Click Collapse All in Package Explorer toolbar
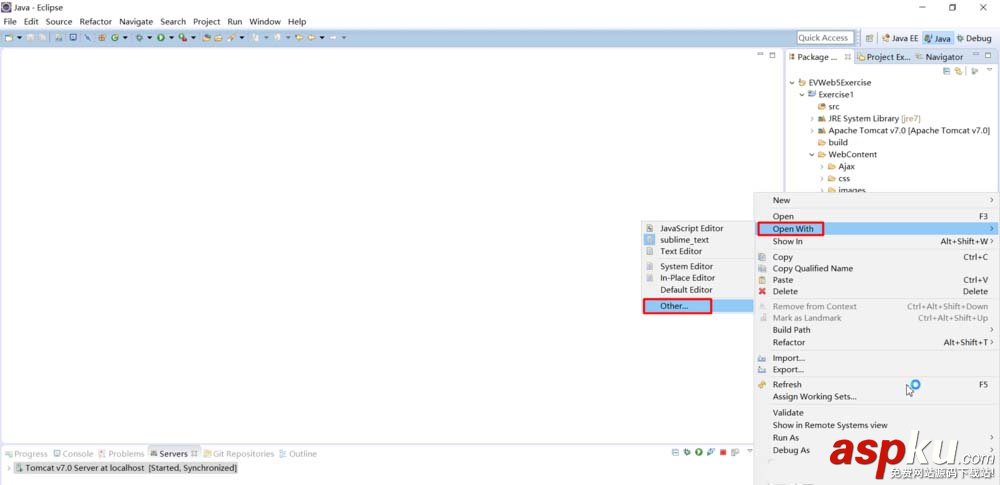 [946, 71]
